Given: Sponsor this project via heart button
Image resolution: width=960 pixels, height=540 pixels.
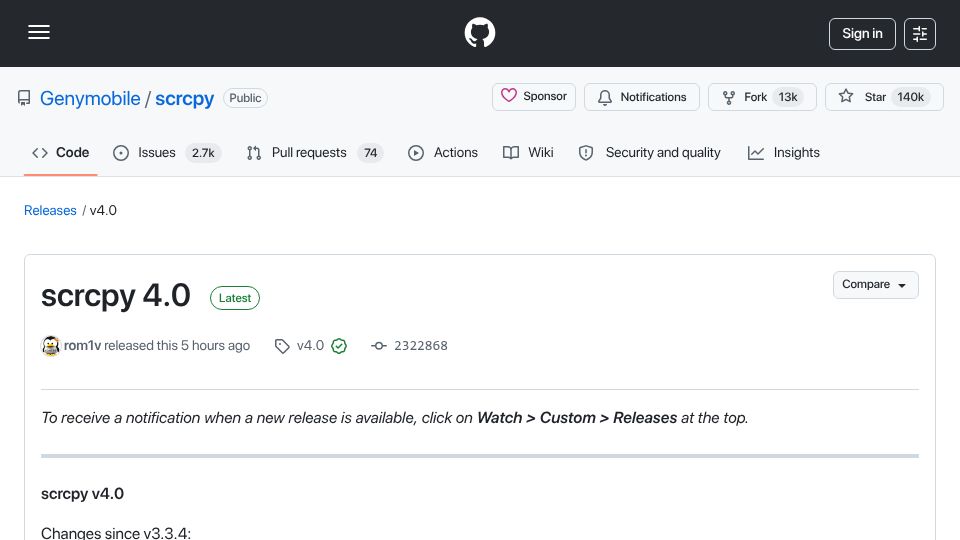Looking at the screenshot, I should click(x=534, y=97).
